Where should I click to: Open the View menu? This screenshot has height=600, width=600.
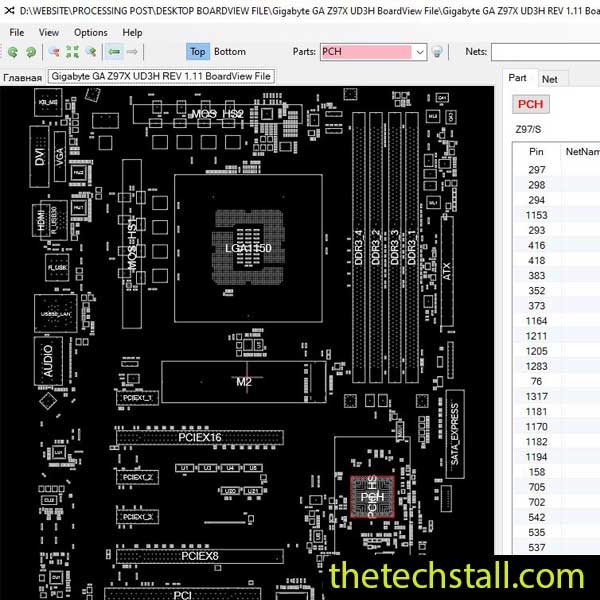[49, 32]
